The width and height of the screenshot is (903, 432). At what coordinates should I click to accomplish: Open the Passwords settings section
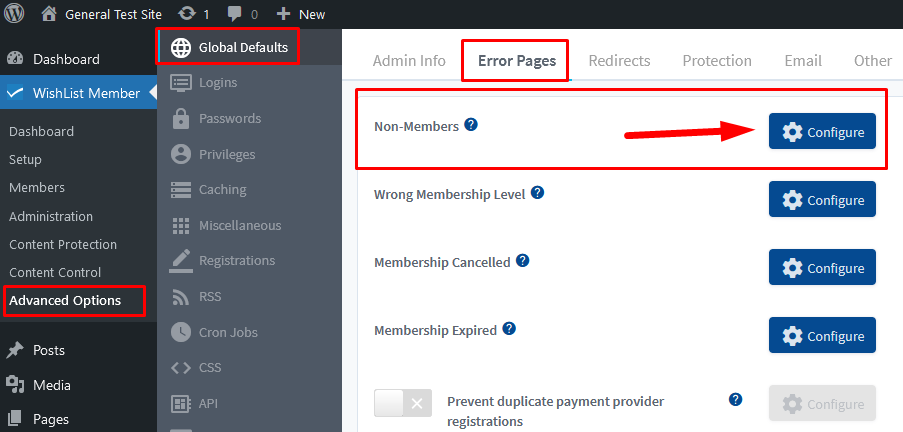tap(249, 118)
